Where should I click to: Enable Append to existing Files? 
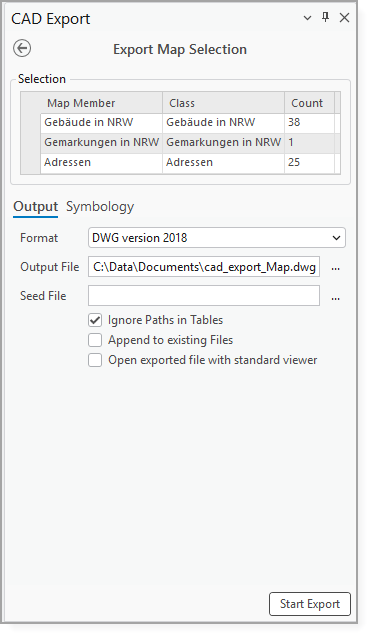pyautogui.click(x=95, y=340)
